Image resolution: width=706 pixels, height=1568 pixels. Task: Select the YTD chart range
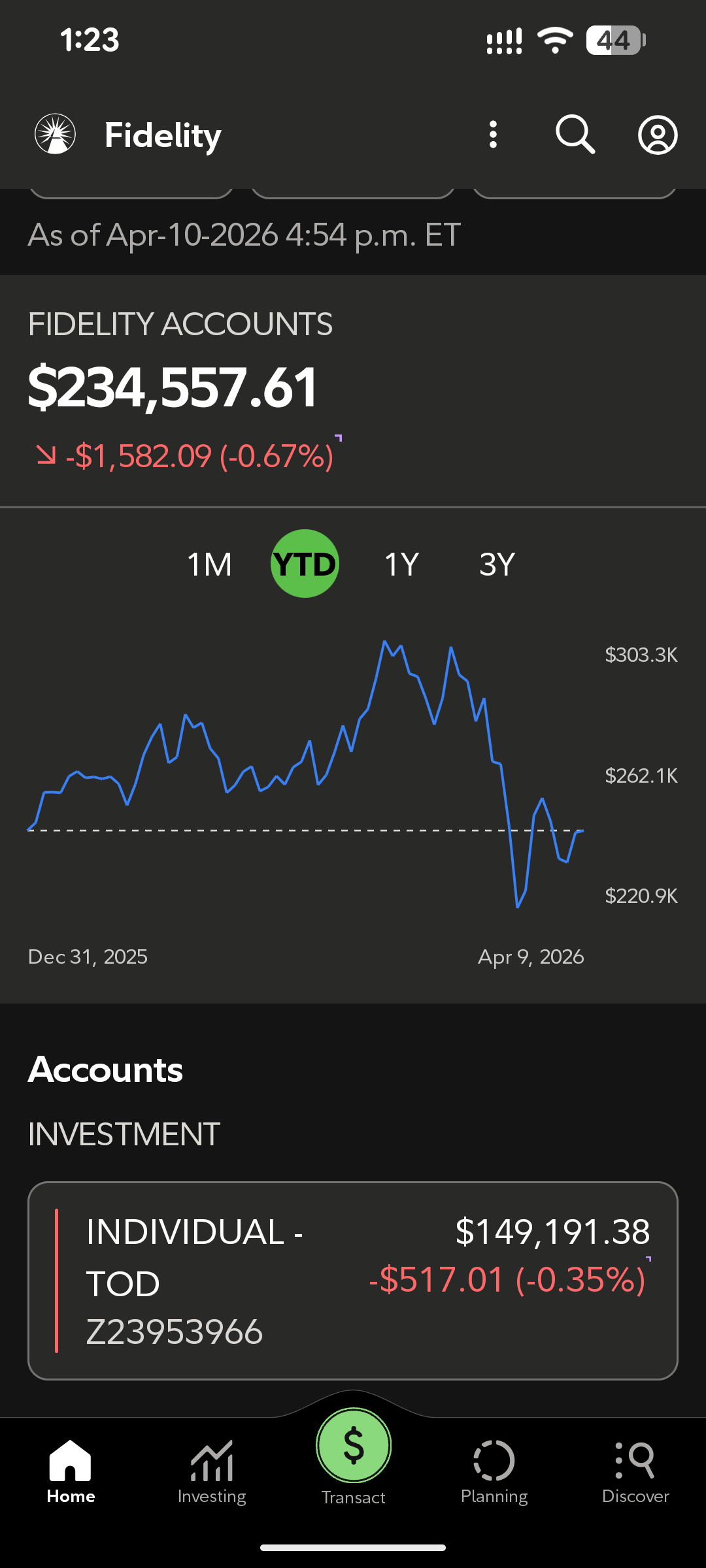pos(305,564)
